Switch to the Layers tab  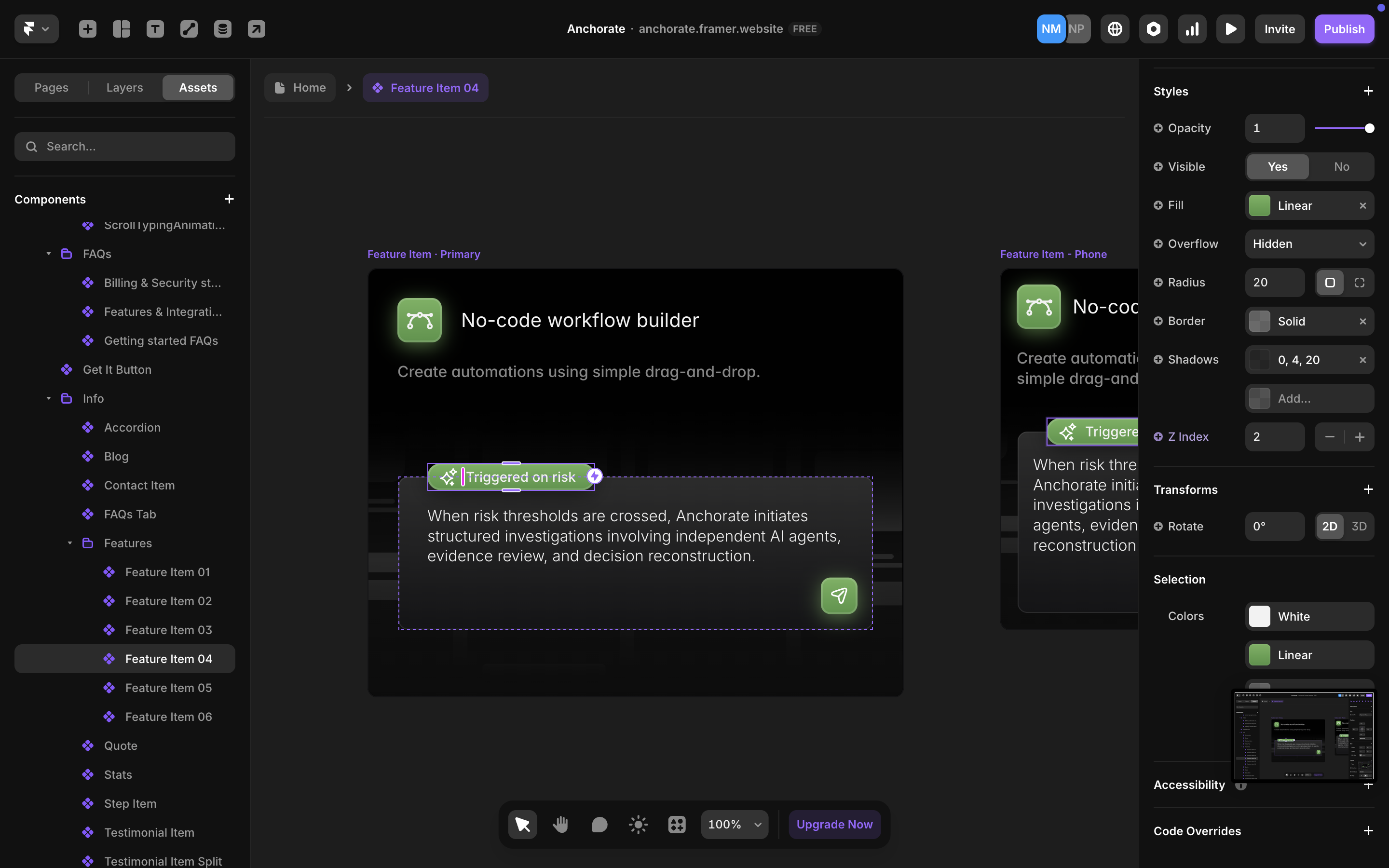pyautogui.click(x=123, y=87)
